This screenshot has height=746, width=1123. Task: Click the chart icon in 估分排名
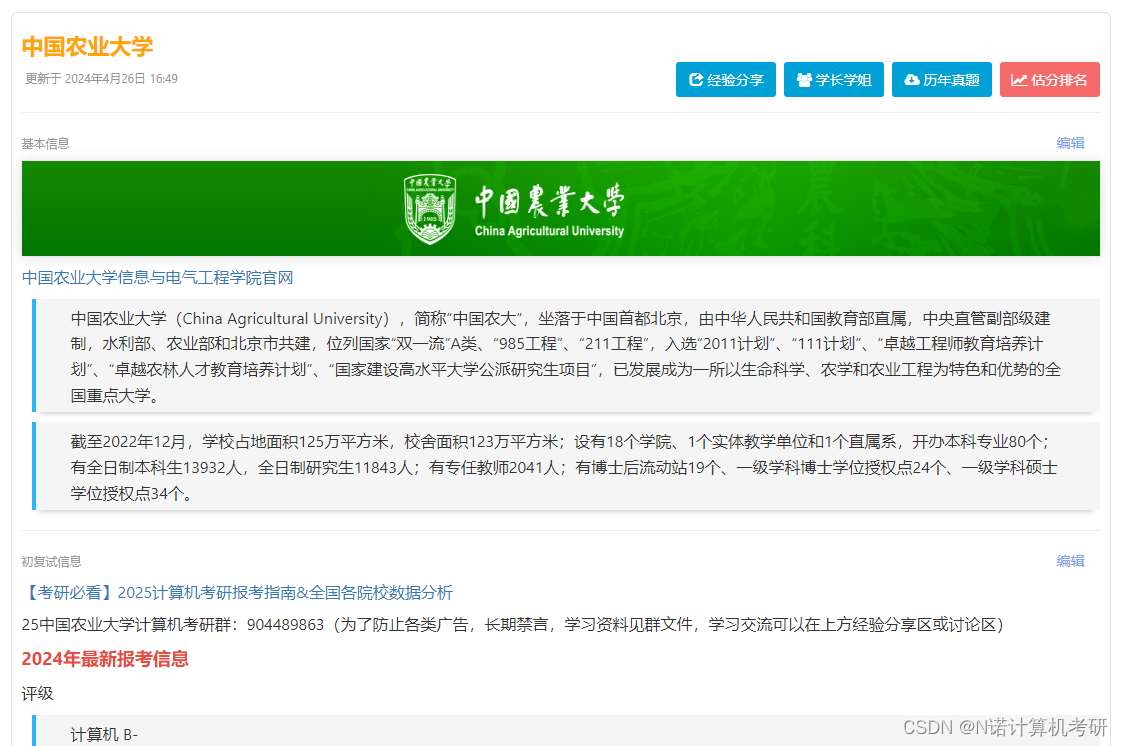point(1019,79)
